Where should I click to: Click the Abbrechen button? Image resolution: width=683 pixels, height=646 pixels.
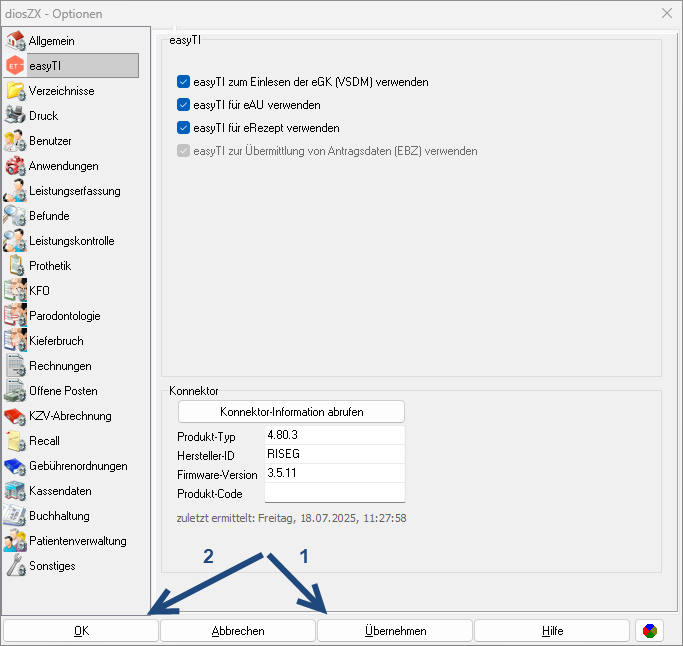[x=238, y=631]
